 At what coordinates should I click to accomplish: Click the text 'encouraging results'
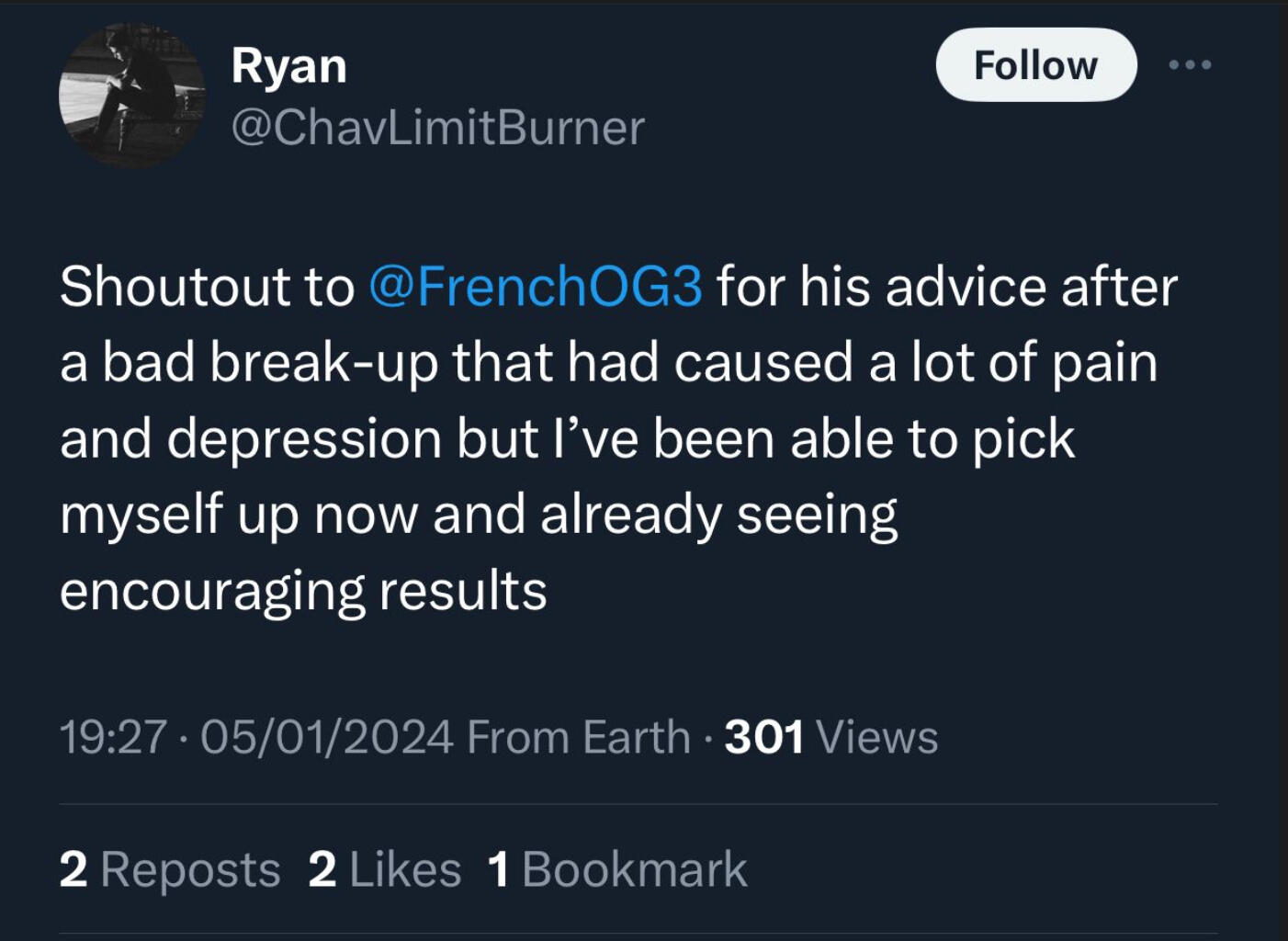pyautogui.click(x=303, y=590)
